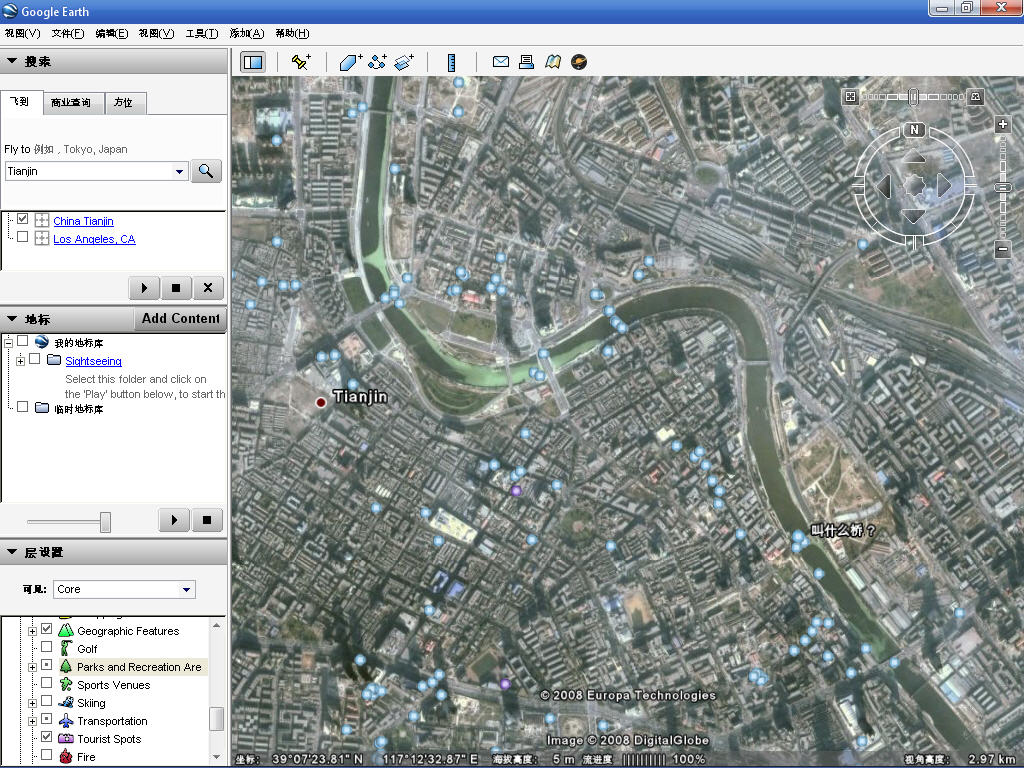This screenshot has height=768, width=1024.
Task: Open the ruler measurement tool
Action: [x=452, y=62]
